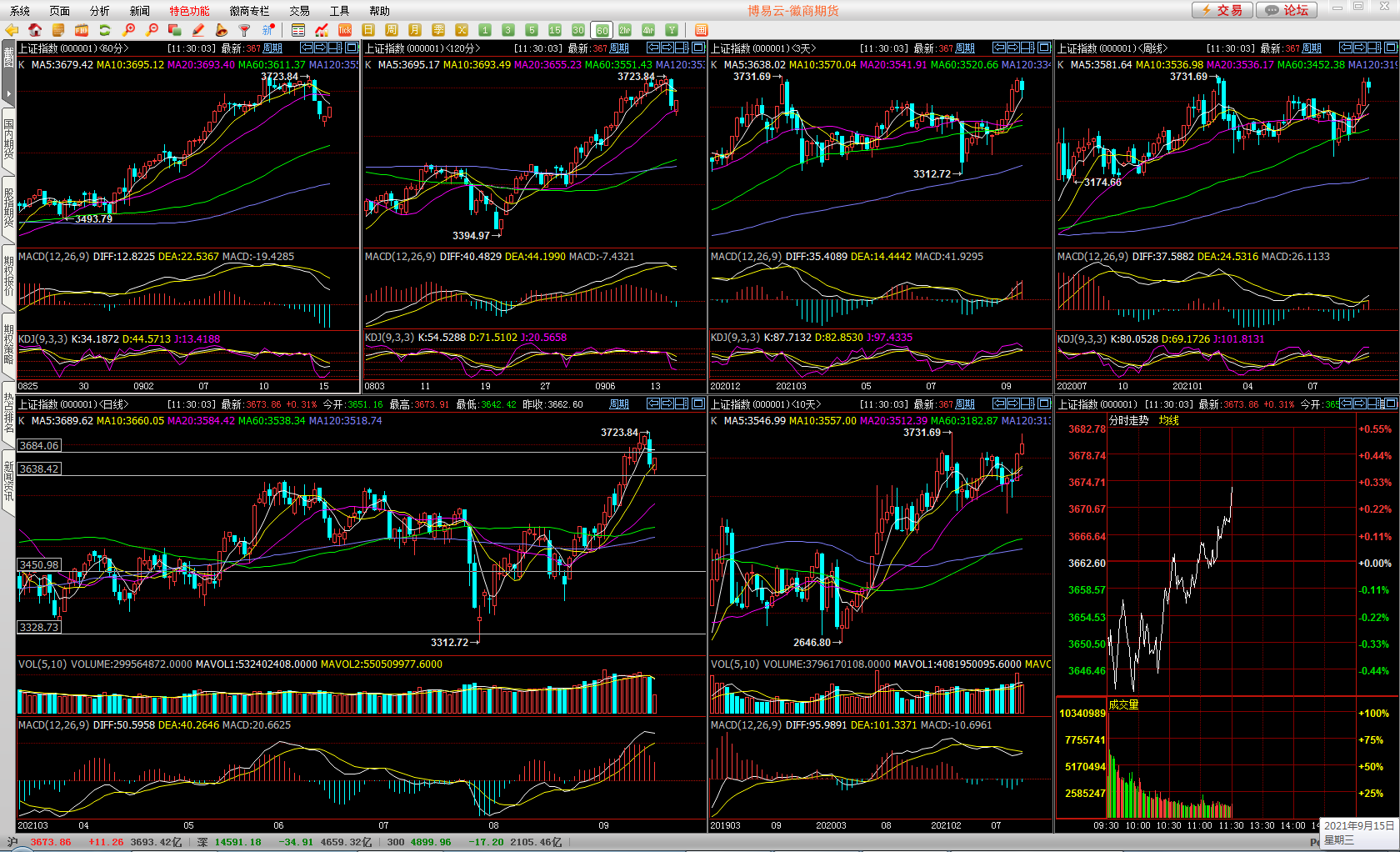Toggle the quarterly 季 period button

(x=438, y=30)
